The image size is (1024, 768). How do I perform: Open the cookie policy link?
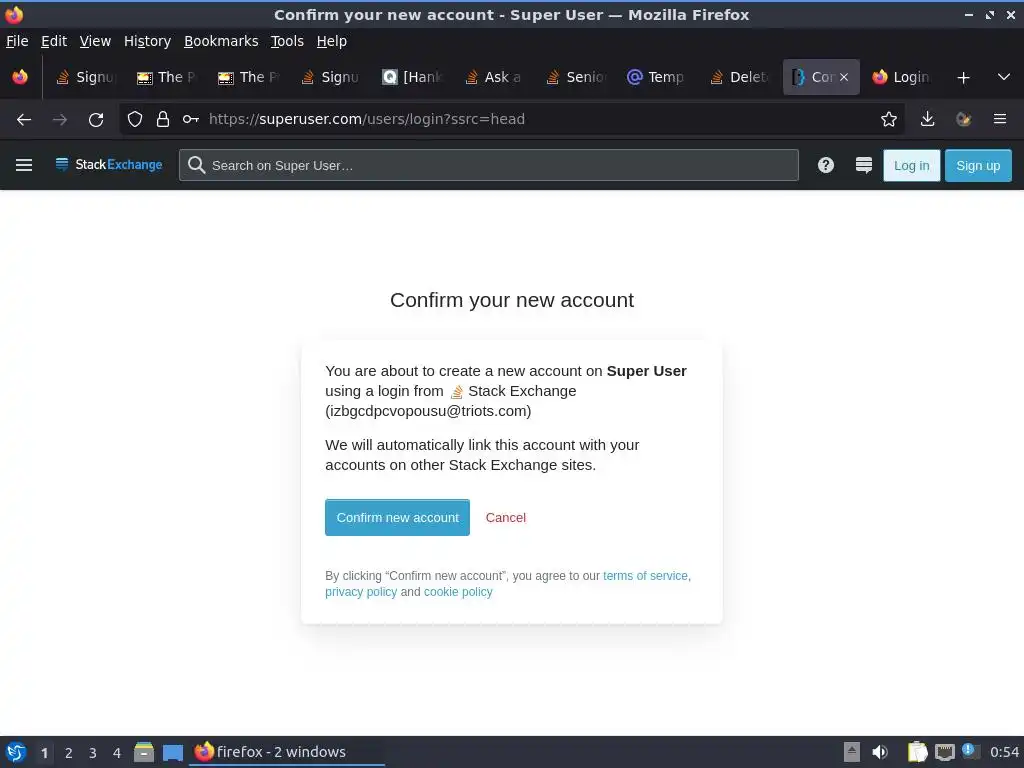458,592
